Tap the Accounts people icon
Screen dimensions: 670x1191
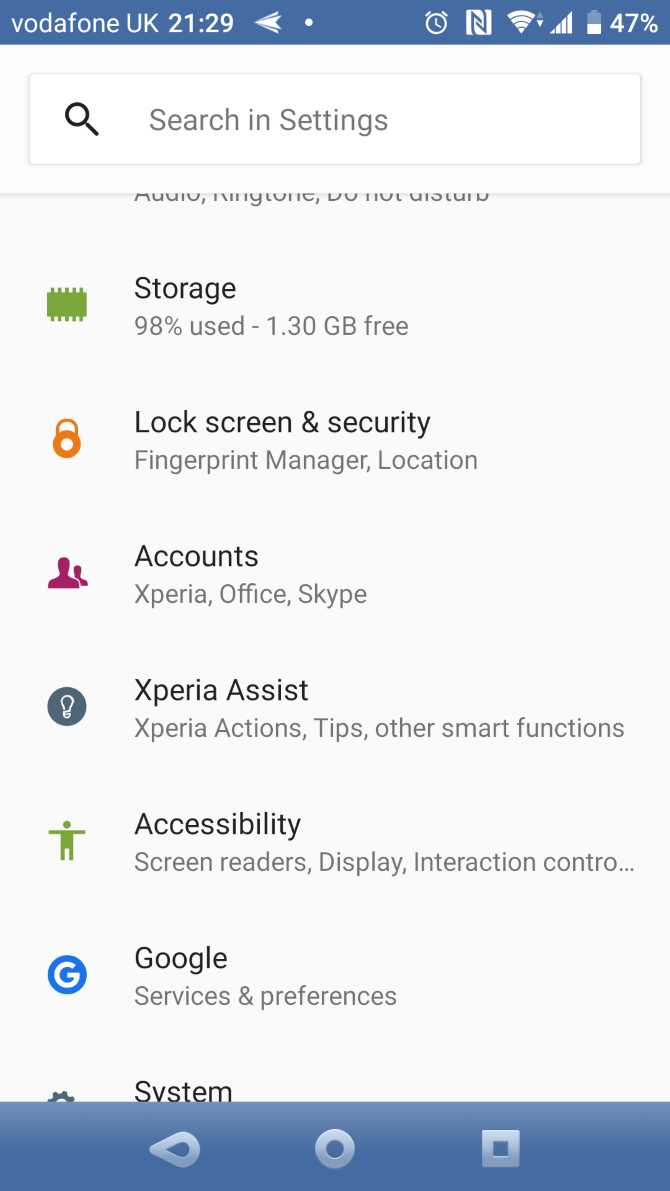(67, 573)
